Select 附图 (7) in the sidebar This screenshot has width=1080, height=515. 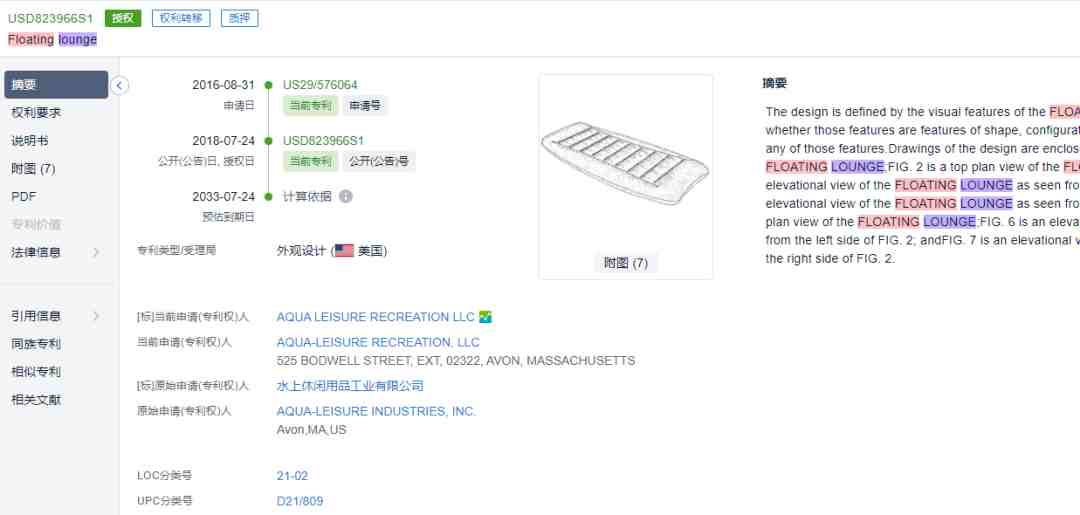point(33,169)
